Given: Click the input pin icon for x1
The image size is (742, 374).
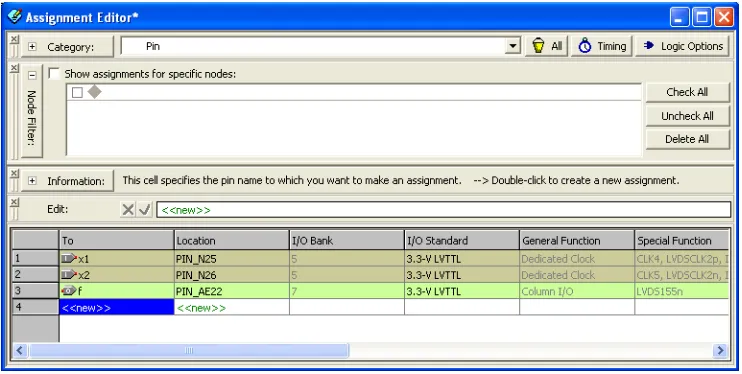Looking at the screenshot, I should coord(69,258).
